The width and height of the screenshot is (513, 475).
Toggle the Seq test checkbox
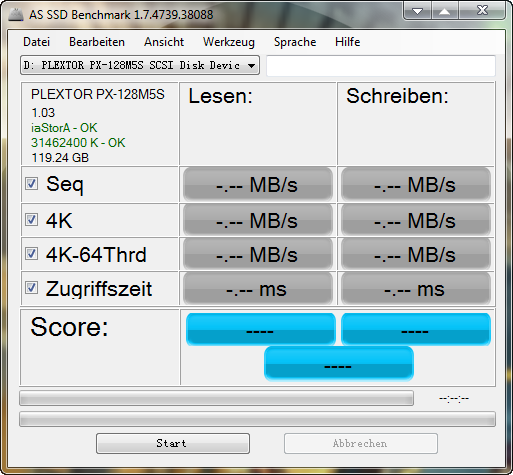[x=31, y=184]
